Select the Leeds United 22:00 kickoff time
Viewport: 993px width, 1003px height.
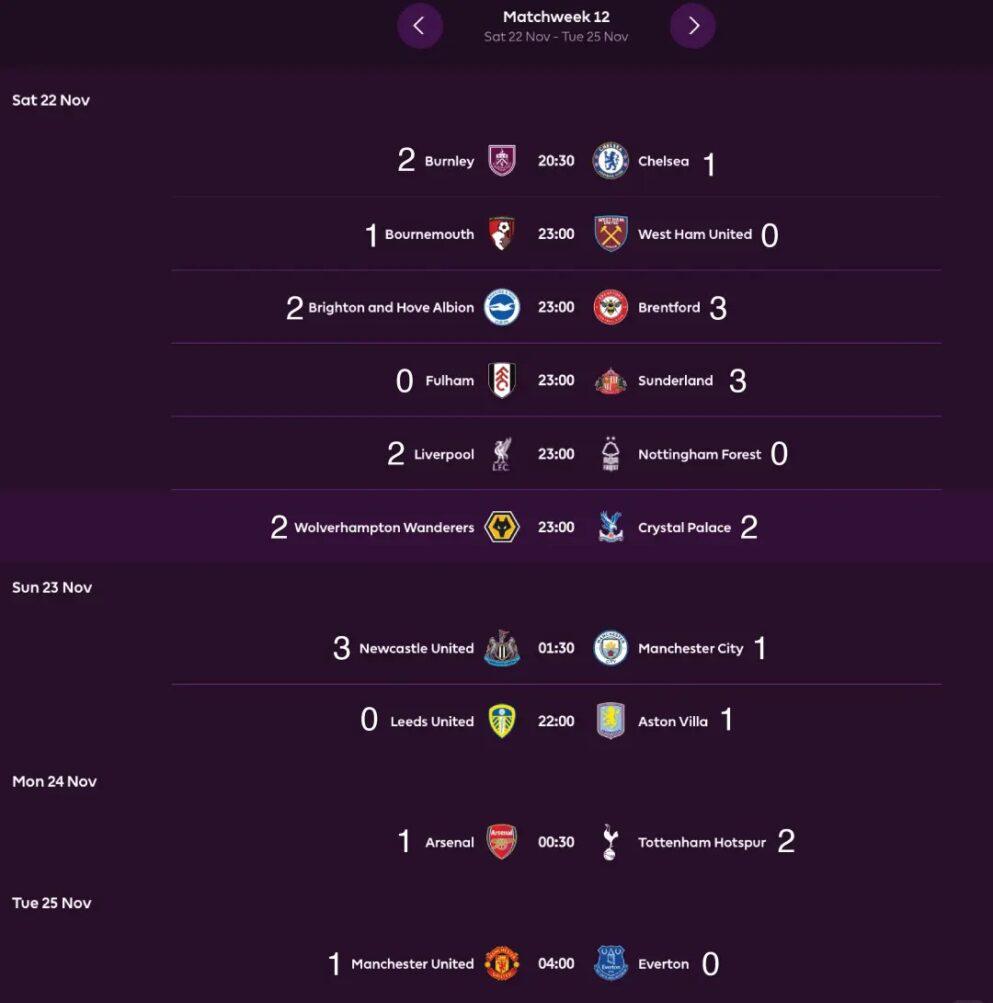(x=556, y=721)
